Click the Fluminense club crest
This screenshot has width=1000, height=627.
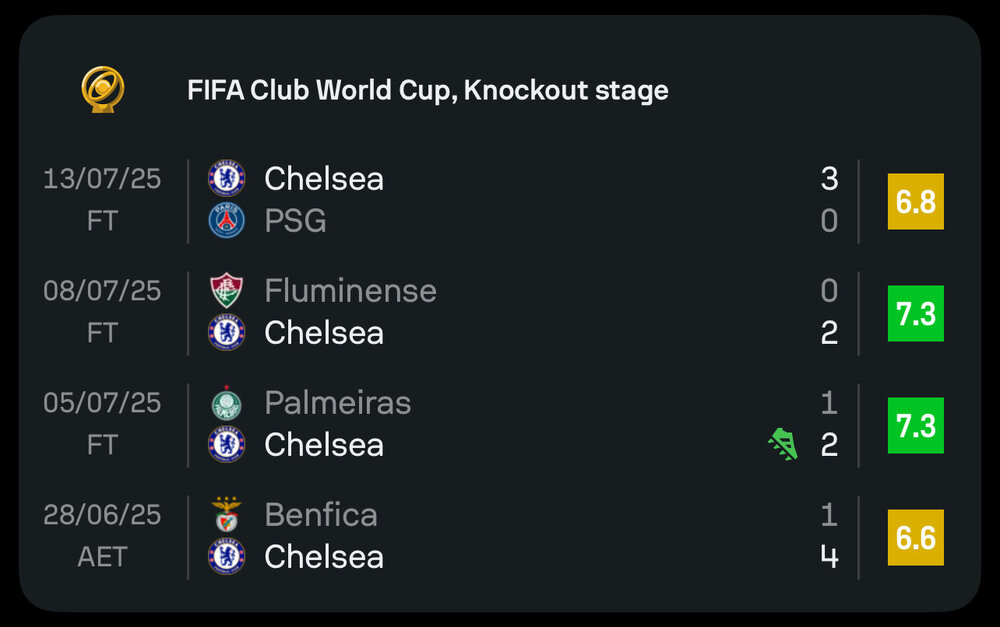226,290
